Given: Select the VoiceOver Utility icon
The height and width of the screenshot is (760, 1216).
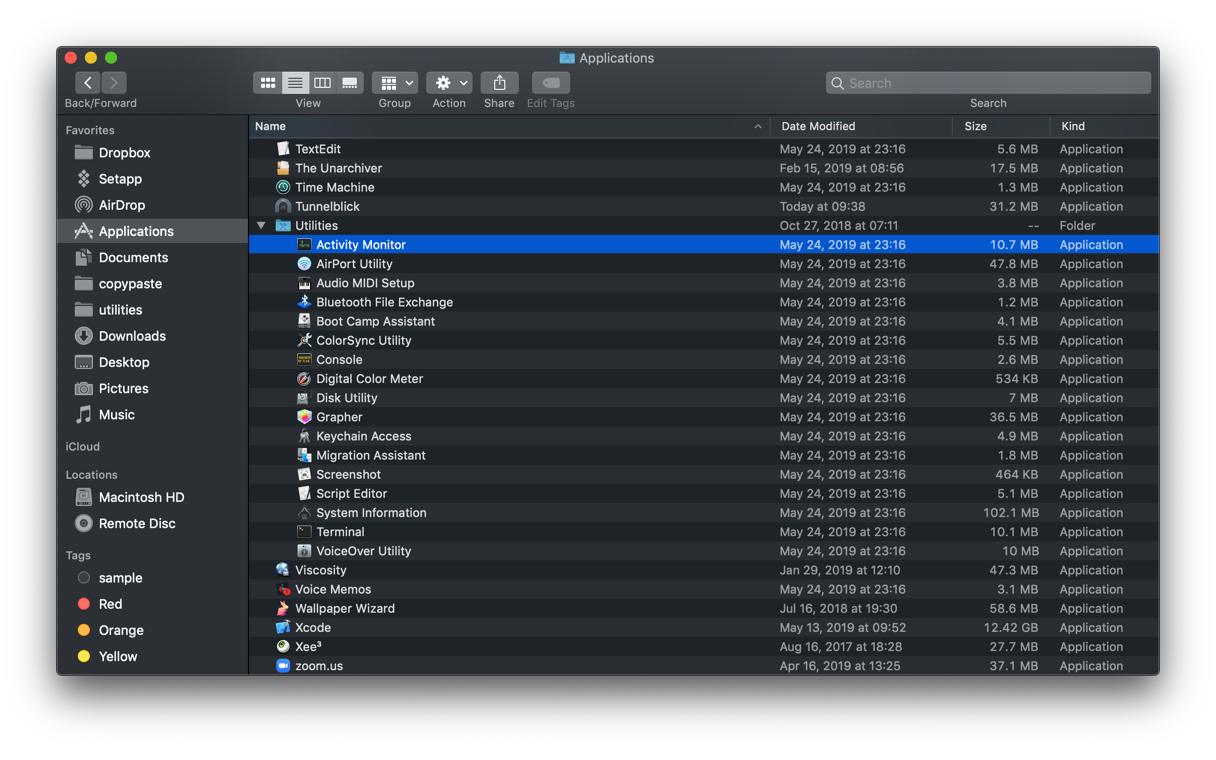Looking at the screenshot, I should coord(304,551).
